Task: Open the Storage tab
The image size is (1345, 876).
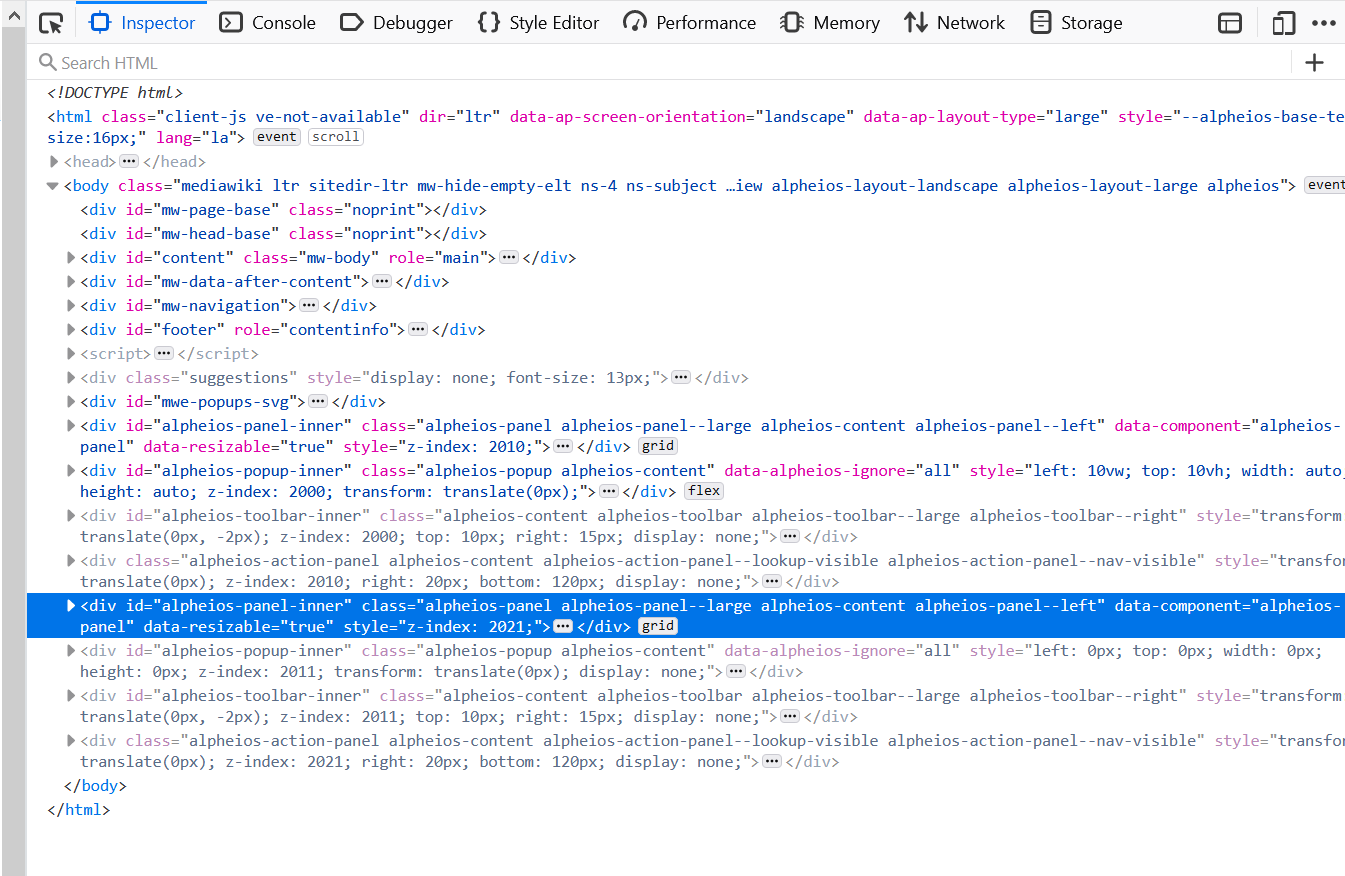Action: [x=1076, y=22]
